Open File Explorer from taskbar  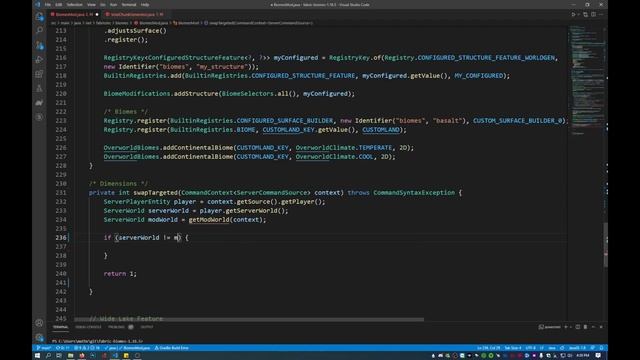coord(71,356)
